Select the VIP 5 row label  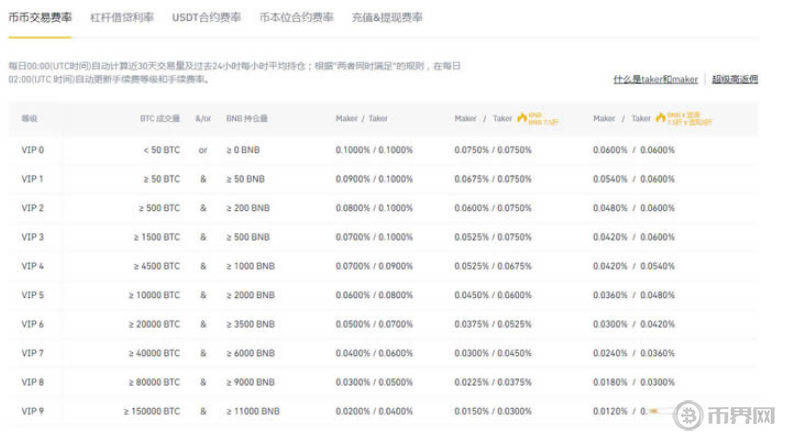[33, 295]
